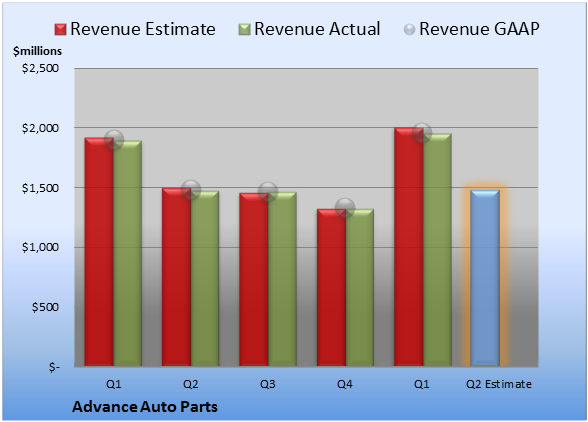This screenshot has width=588, height=422.
Task: Select the red Q2 revenue estimate bar
Action: [x=177, y=277]
